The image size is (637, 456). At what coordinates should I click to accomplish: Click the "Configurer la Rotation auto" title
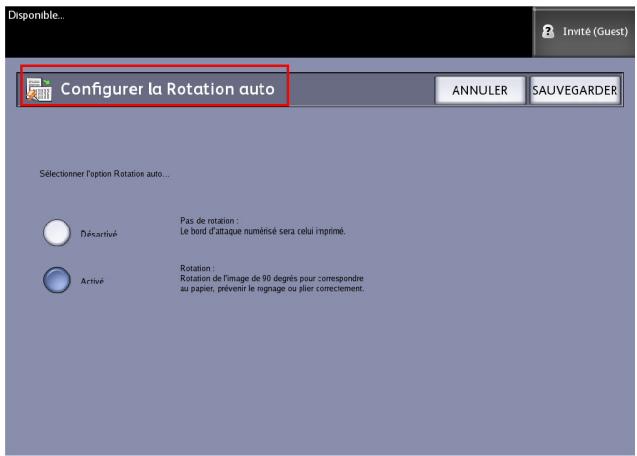pos(167,89)
